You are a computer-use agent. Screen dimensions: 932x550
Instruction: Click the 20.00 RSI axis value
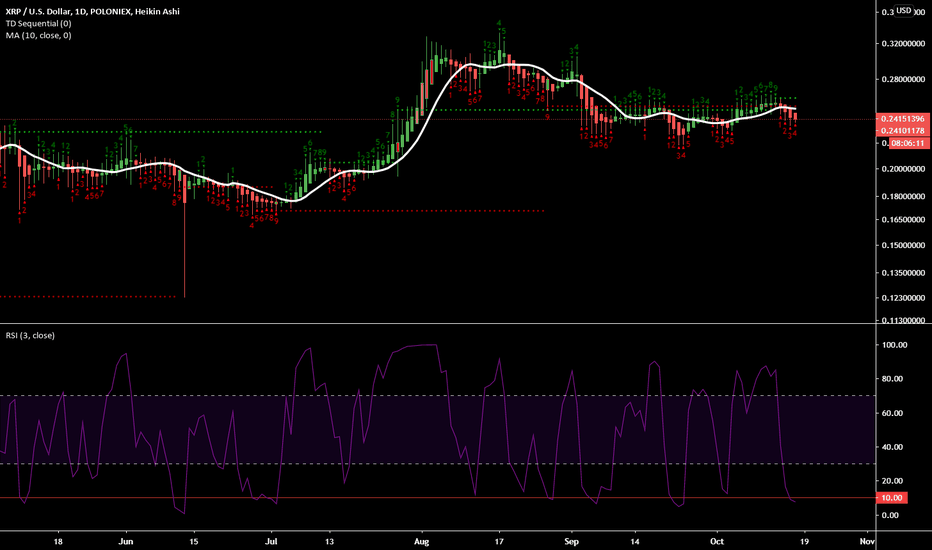tap(893, 481)
